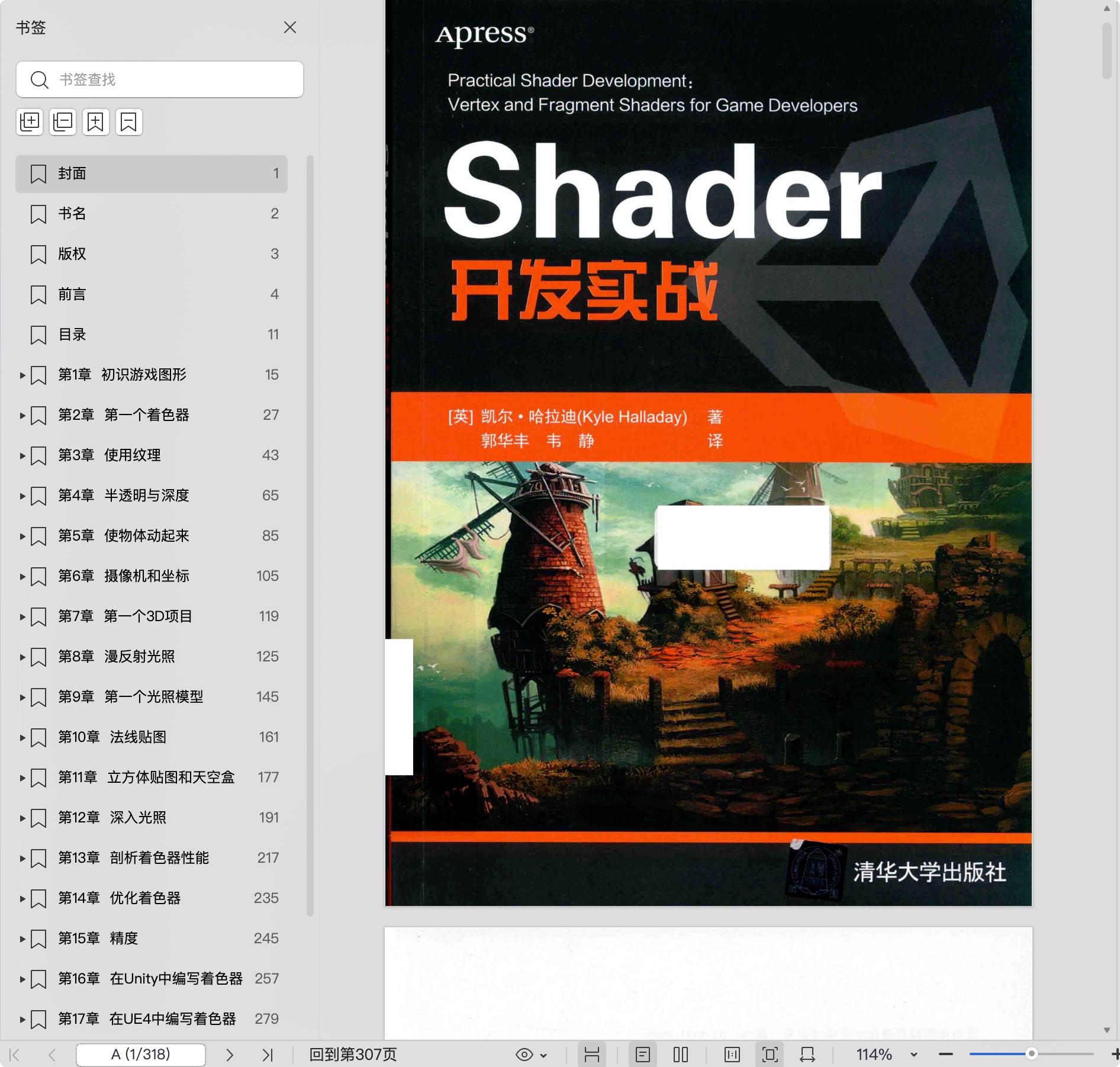Screen dimensions: 1120x1067
Task: Click the collapse all bookmarks icon
Action: (63, 122)
